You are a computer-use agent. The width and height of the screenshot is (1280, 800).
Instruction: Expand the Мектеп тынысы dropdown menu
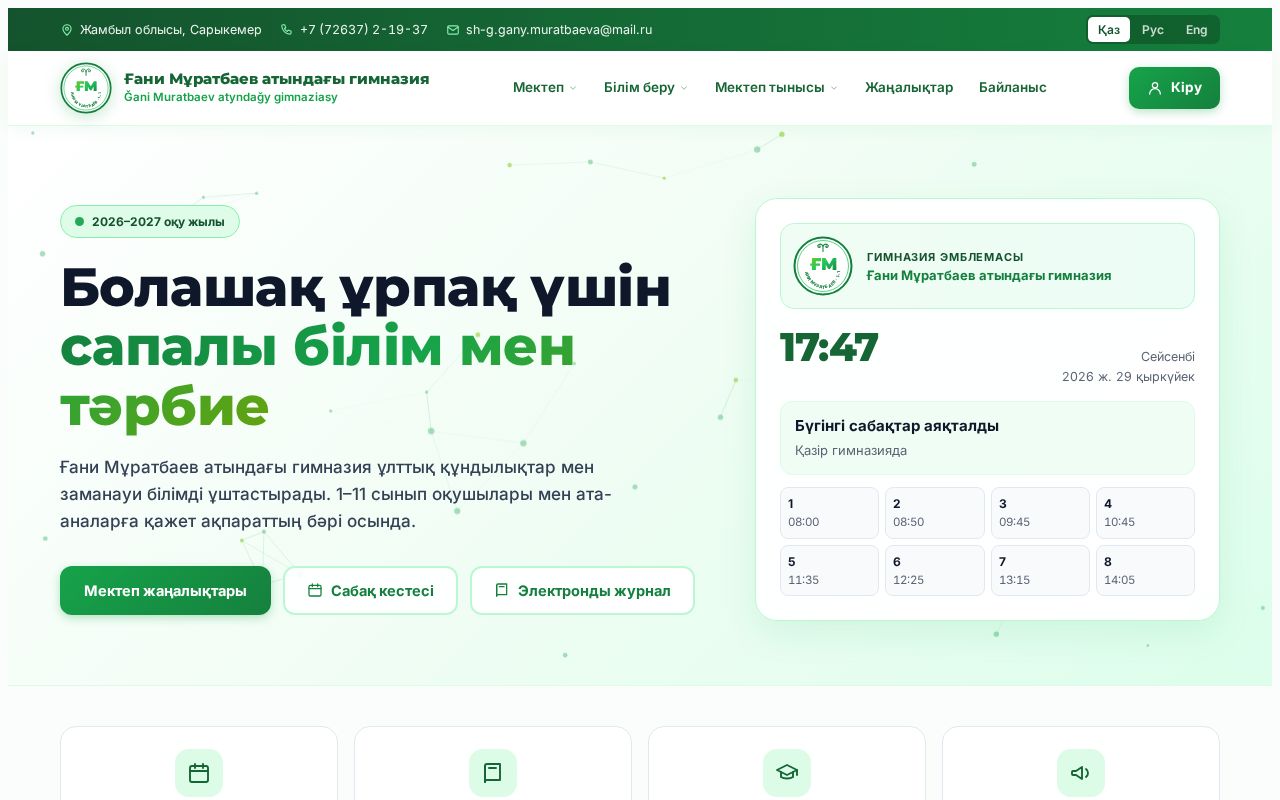[x=776, y=88]
